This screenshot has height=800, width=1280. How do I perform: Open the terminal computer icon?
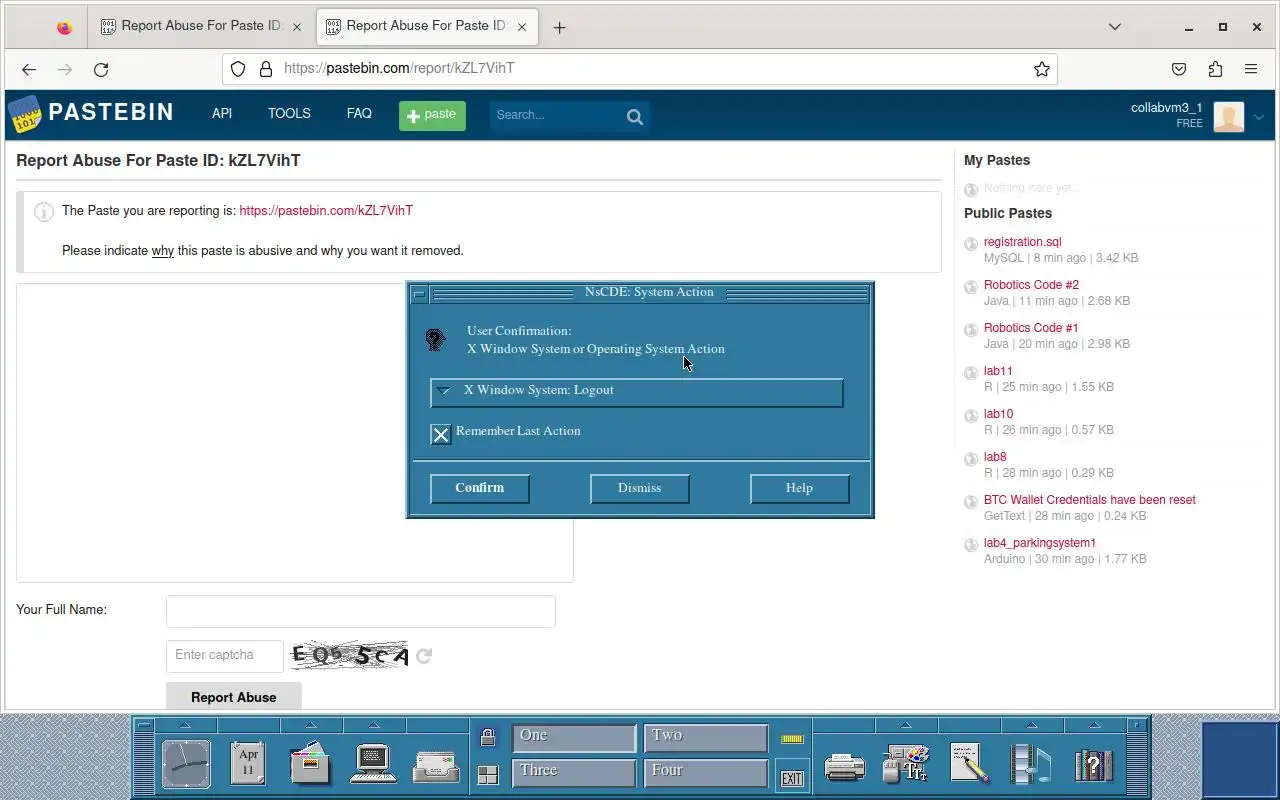coord(373,764)
